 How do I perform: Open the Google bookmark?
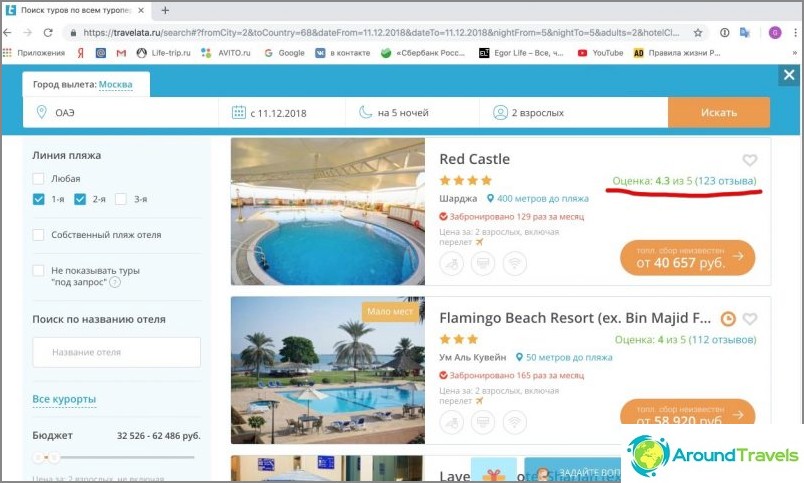coord(284,53)
